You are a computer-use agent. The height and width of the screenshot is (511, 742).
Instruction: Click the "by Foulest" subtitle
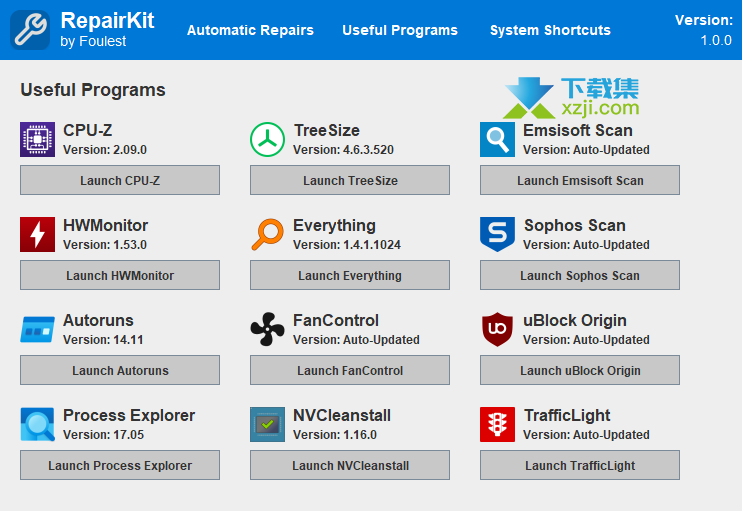pos(93,42)
